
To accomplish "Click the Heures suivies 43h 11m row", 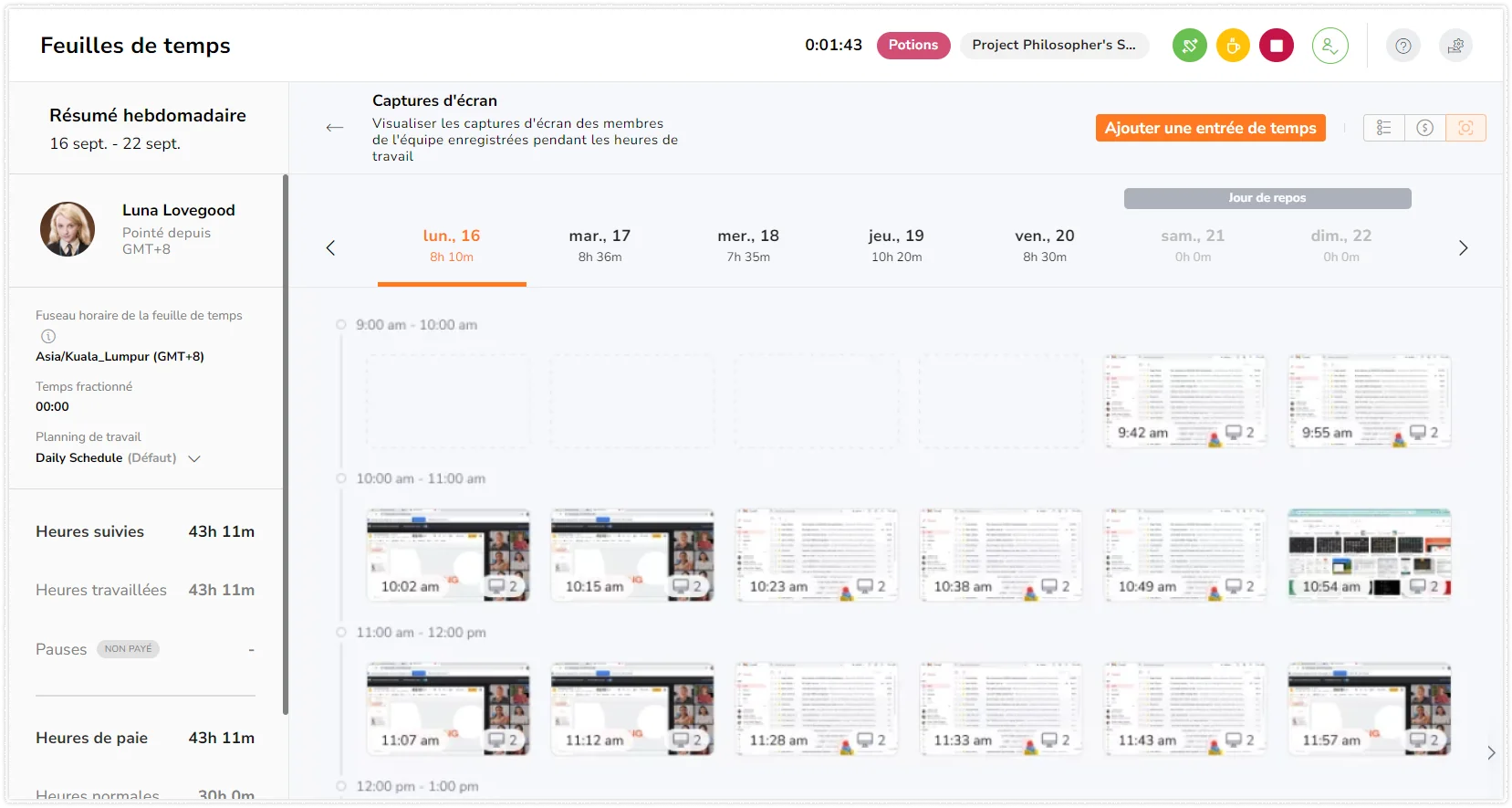I will (x=145, y=531).
